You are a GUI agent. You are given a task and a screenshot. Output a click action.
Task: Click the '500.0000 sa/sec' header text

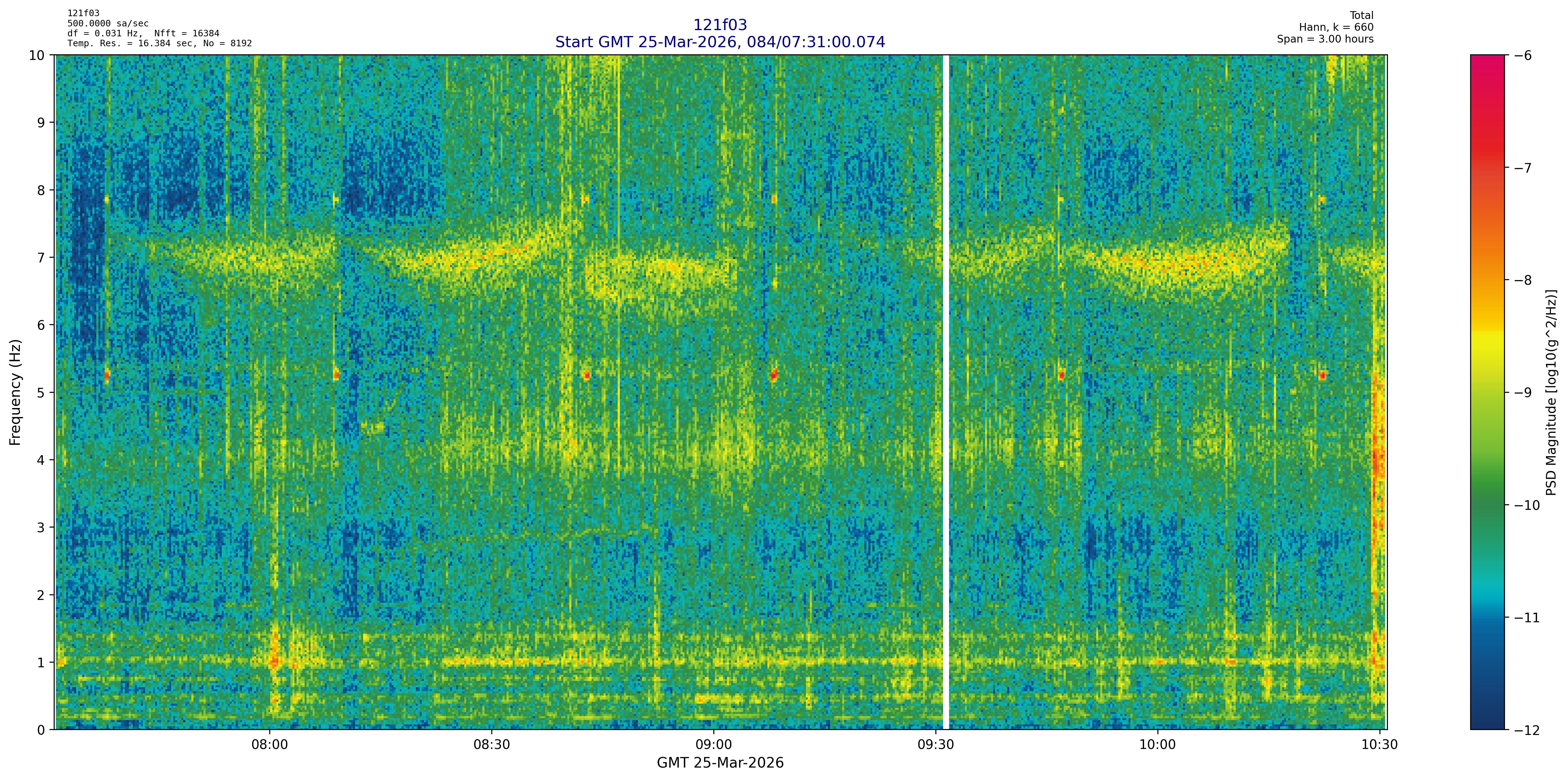click(x=108, y=24)
